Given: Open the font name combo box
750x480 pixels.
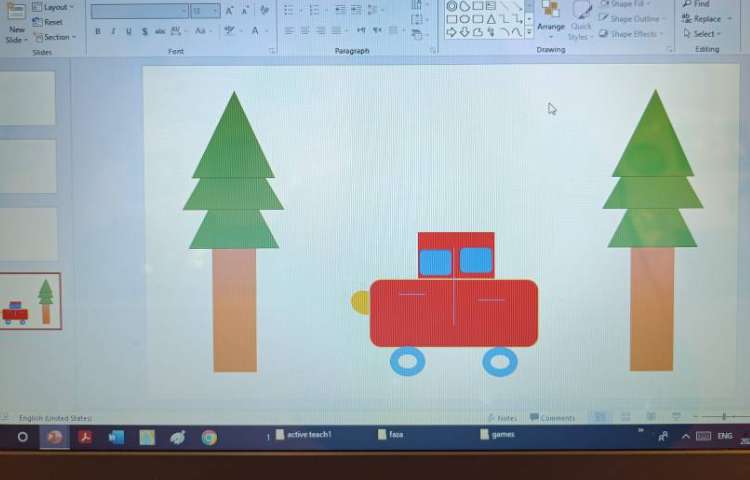Looking at the screenshot, I should (139, 11).
